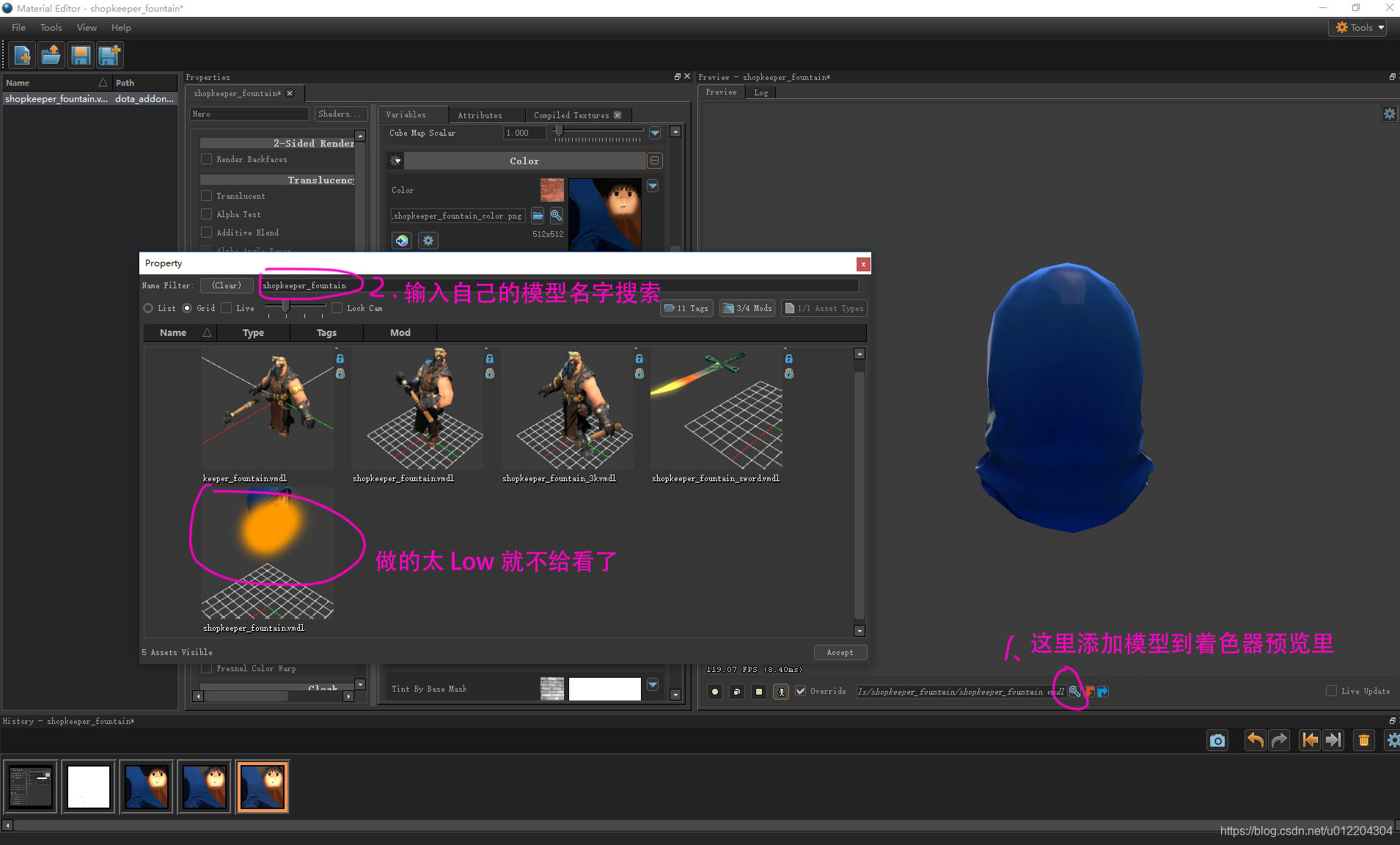Select the Grid view radio button
This screenshot has width=1400, height=845.
[187, 308]
